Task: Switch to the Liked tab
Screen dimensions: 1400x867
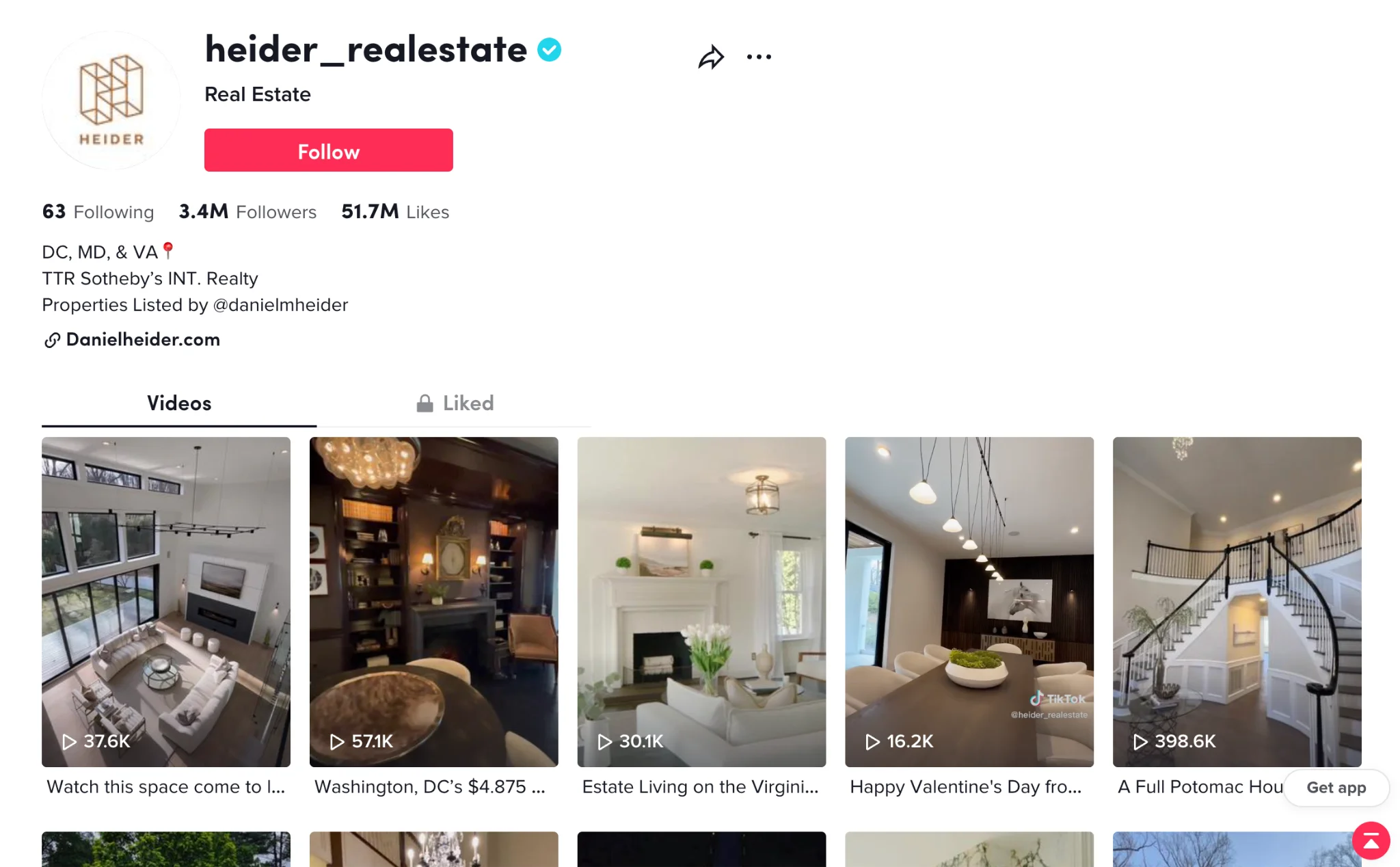Action: pyautogui.click(x=455, y=403)
